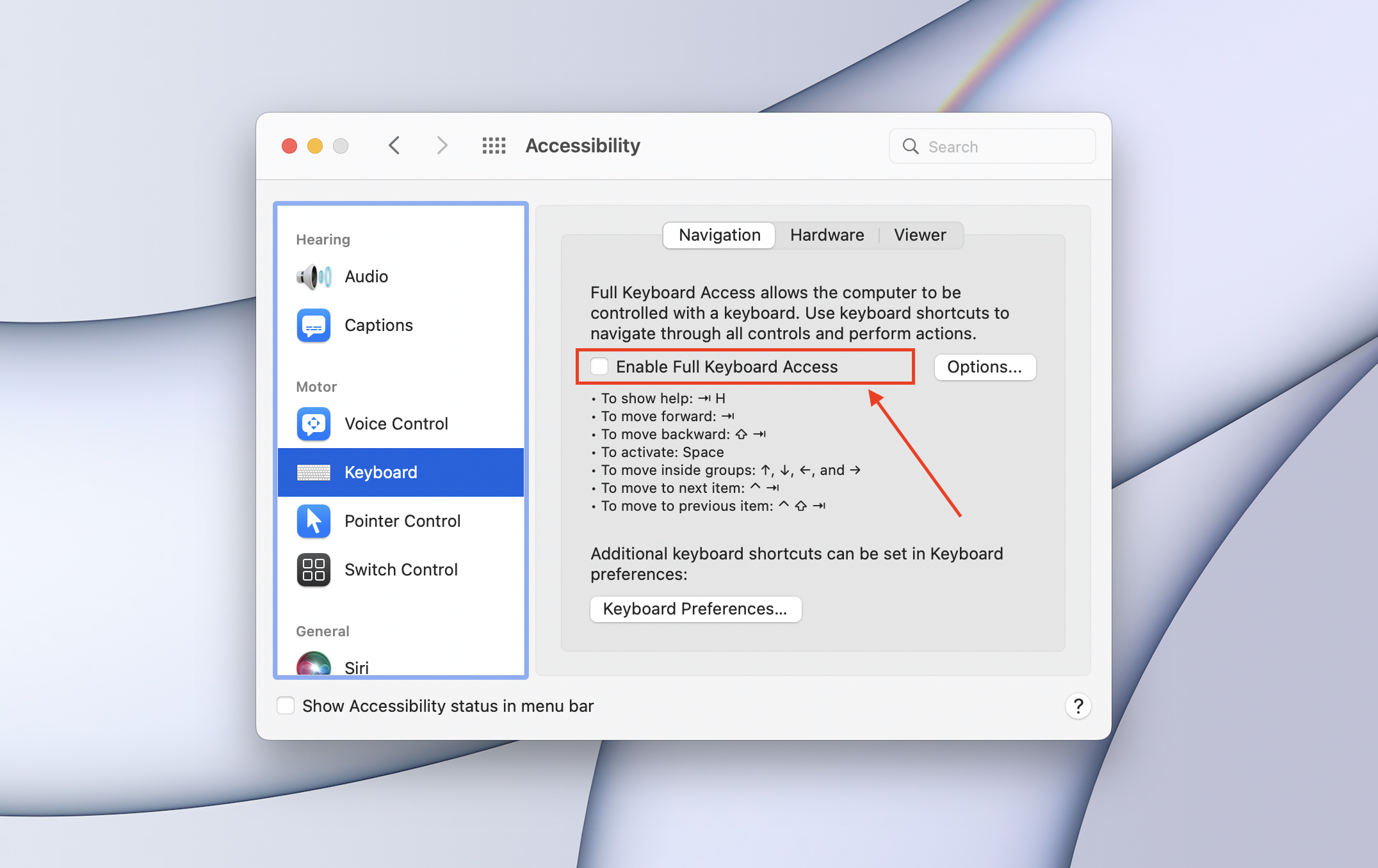
Task: Open Voice Control via its icon
Action: (314, 424)
